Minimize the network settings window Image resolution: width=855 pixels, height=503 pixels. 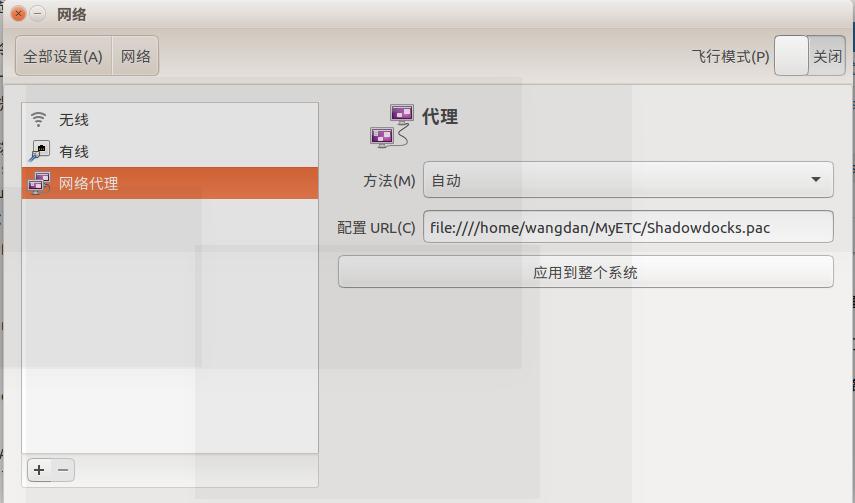[38, 14]
